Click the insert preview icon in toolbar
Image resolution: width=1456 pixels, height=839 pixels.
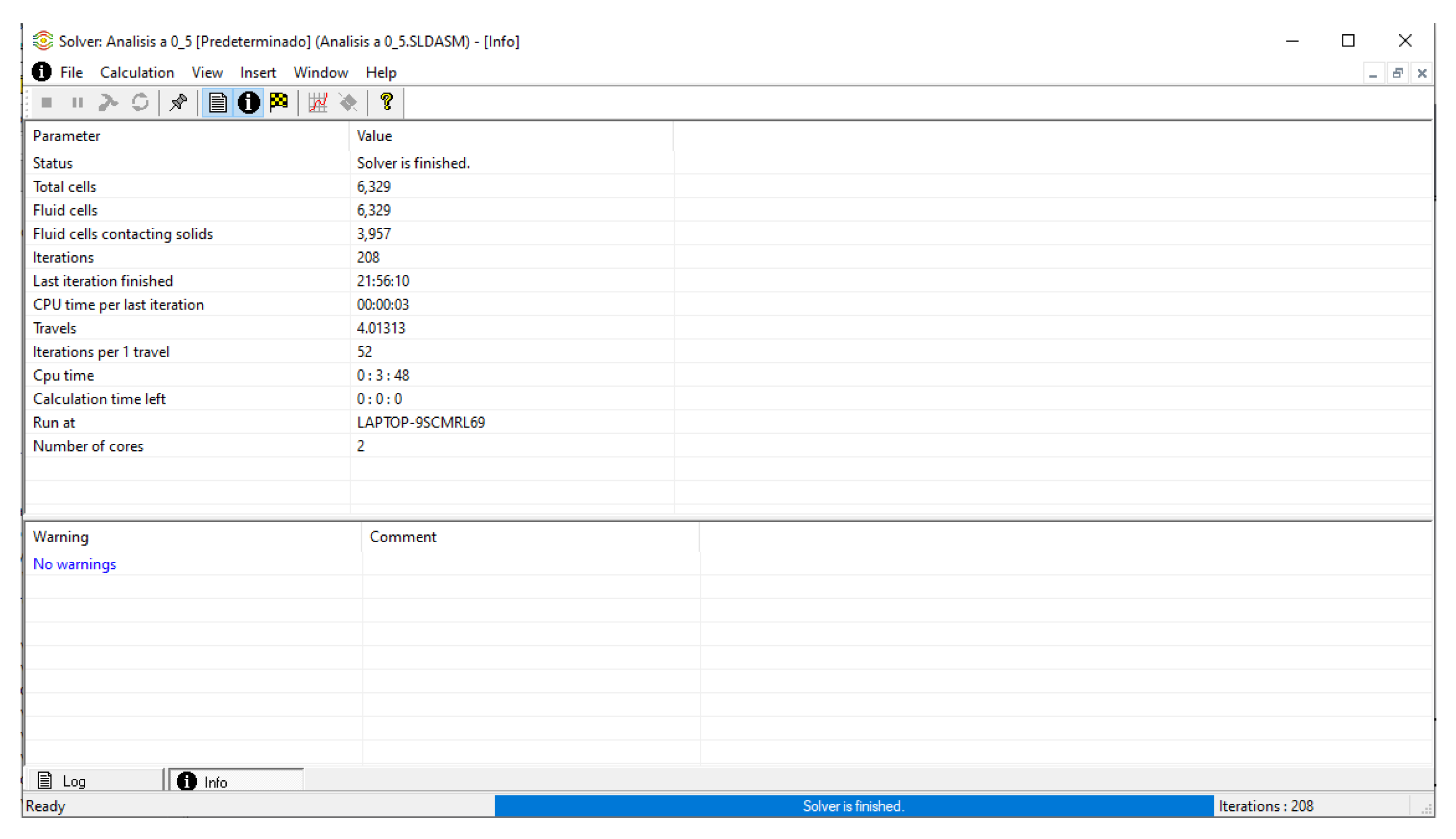pos(349,102)
